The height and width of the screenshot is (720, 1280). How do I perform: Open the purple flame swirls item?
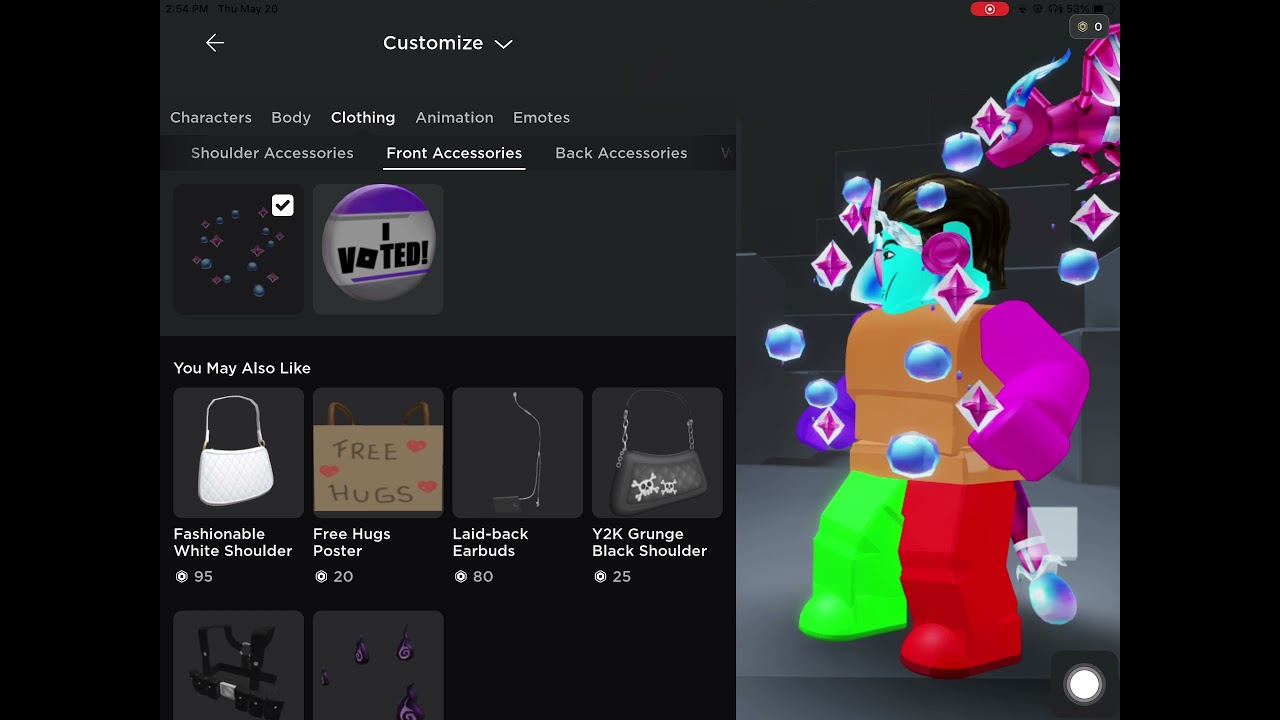(x=378, y=665)
